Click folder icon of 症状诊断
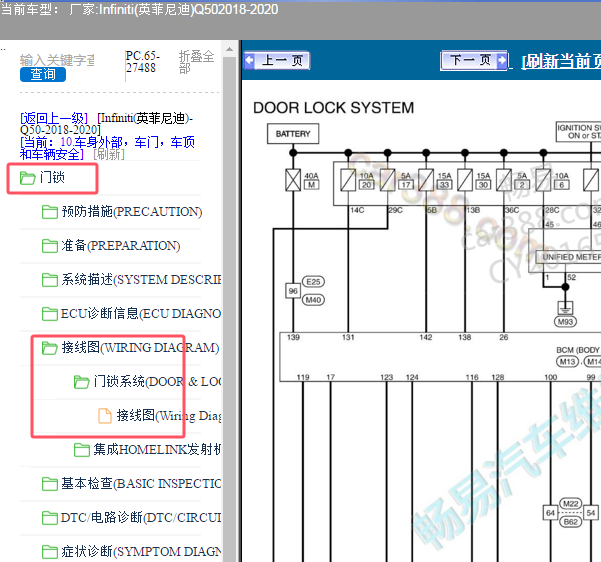This screenshot has width=601, height=562. pyautogui.click(x=50, y=552)
